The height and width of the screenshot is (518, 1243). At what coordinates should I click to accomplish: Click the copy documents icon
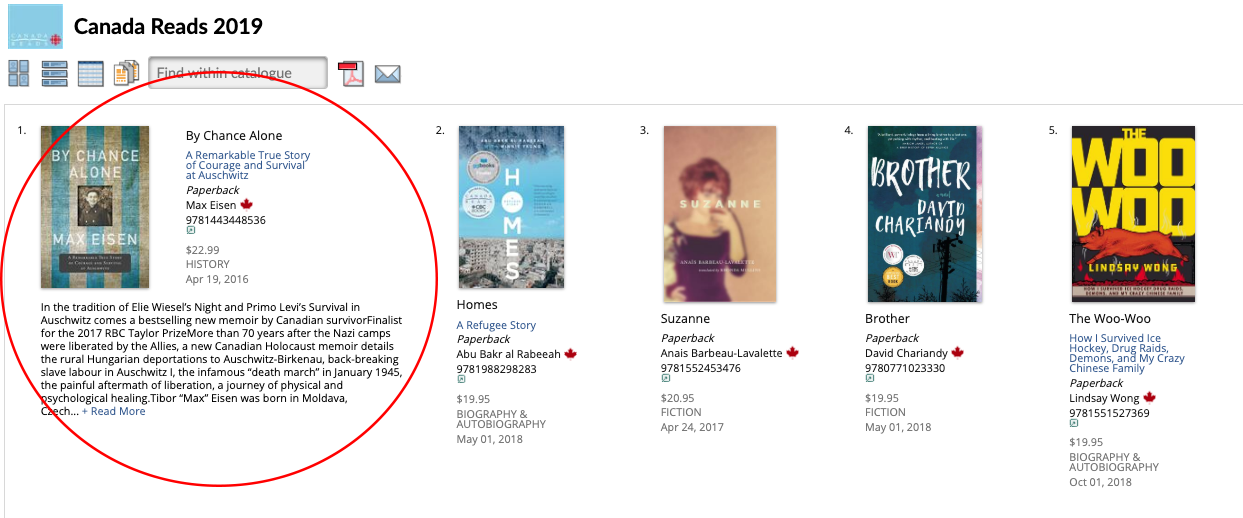[x=126, y=73]
